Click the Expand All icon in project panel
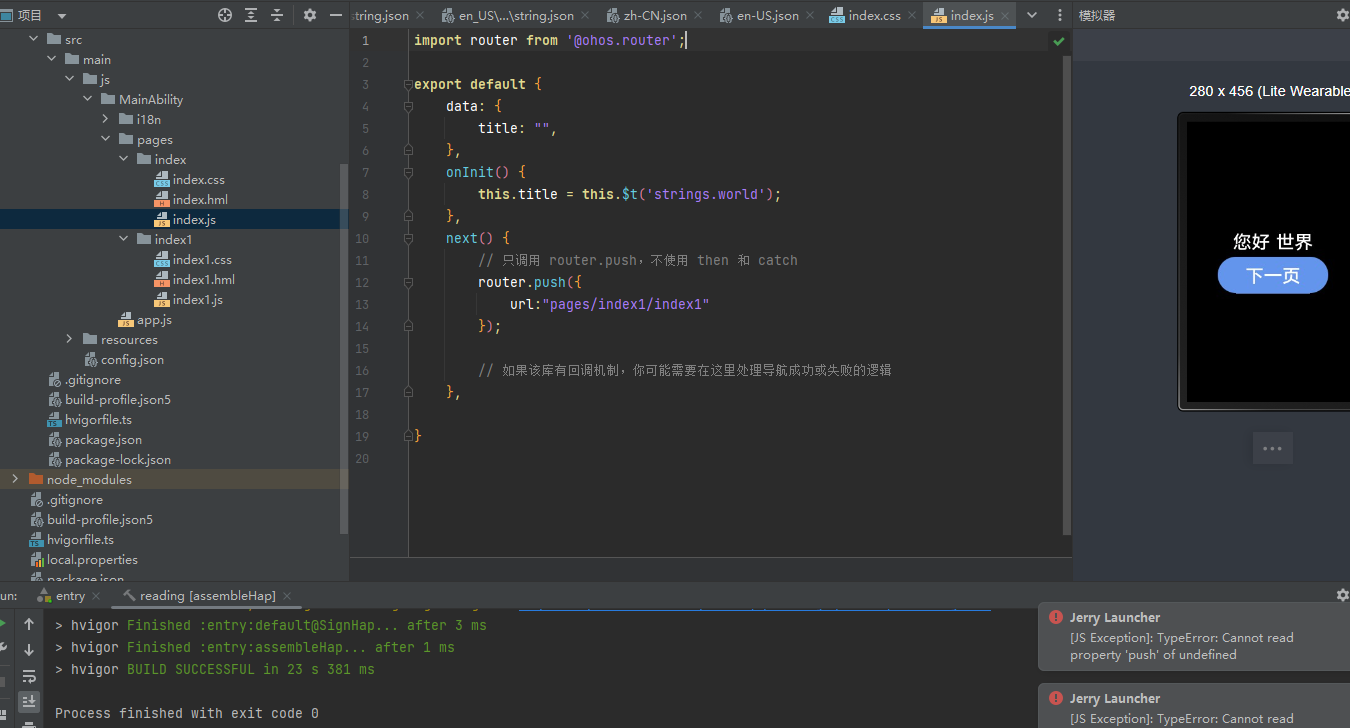This screenshot has width=1350, height=728. [251, 15]
